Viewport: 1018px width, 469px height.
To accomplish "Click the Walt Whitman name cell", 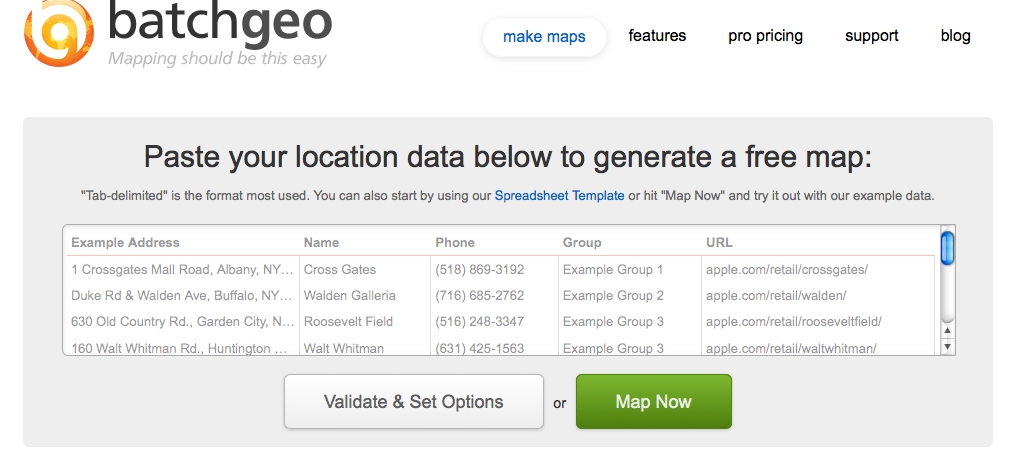I will [x=343, y=348].
